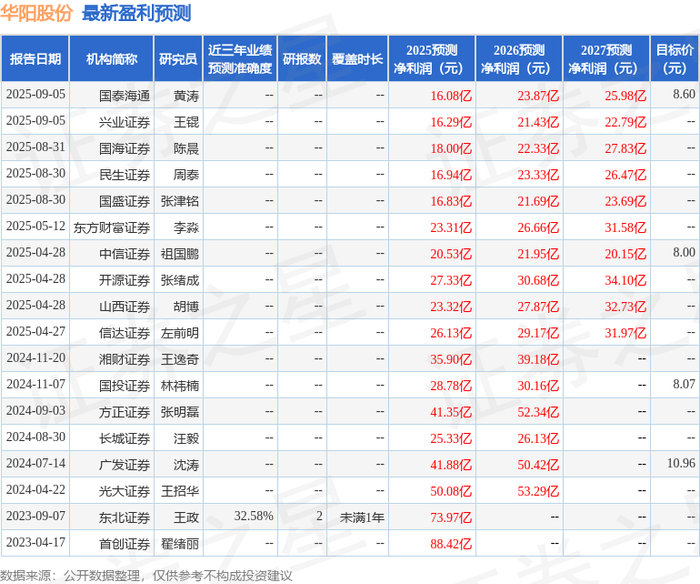Viewport: 700px width, 584px height.
Task: Click the 华阳股份 title text
Action: point(37,13)
